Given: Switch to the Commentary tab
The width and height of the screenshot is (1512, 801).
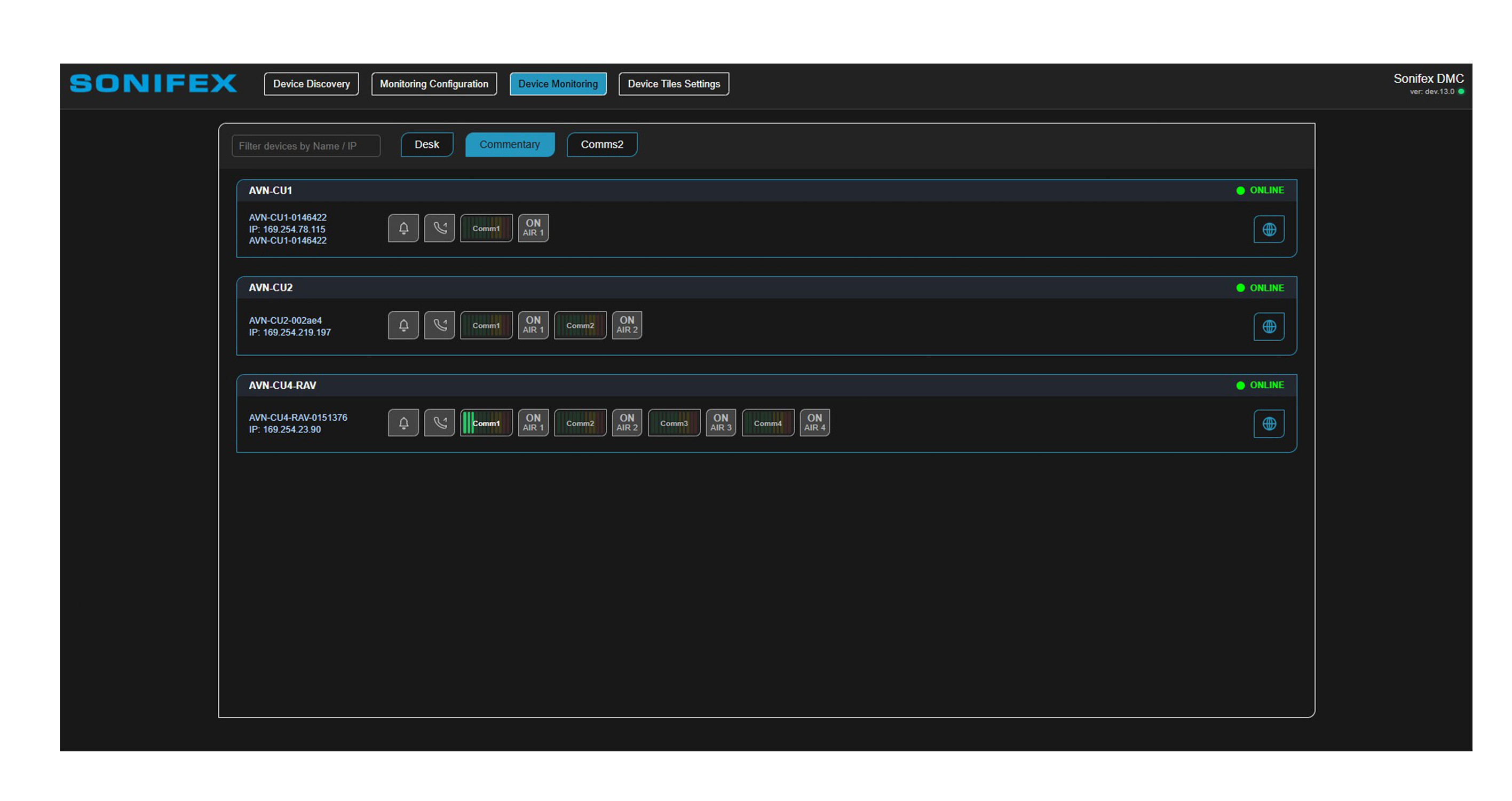Looking at the screenshot, I should pos(510,145).
